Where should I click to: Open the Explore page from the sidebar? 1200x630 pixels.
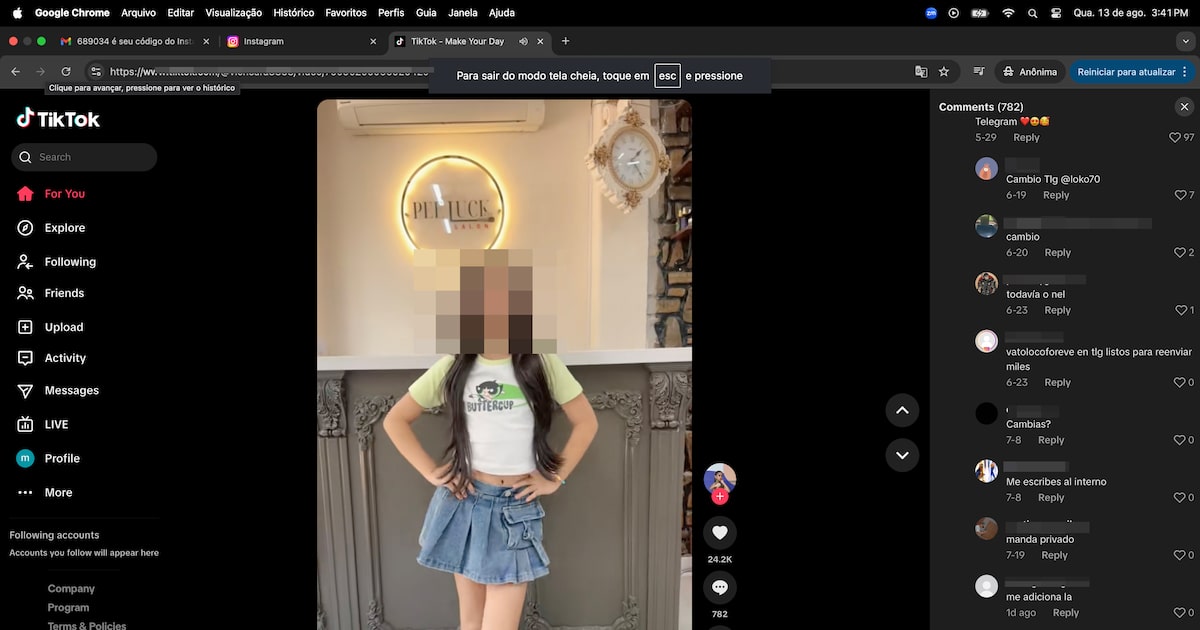64,228
